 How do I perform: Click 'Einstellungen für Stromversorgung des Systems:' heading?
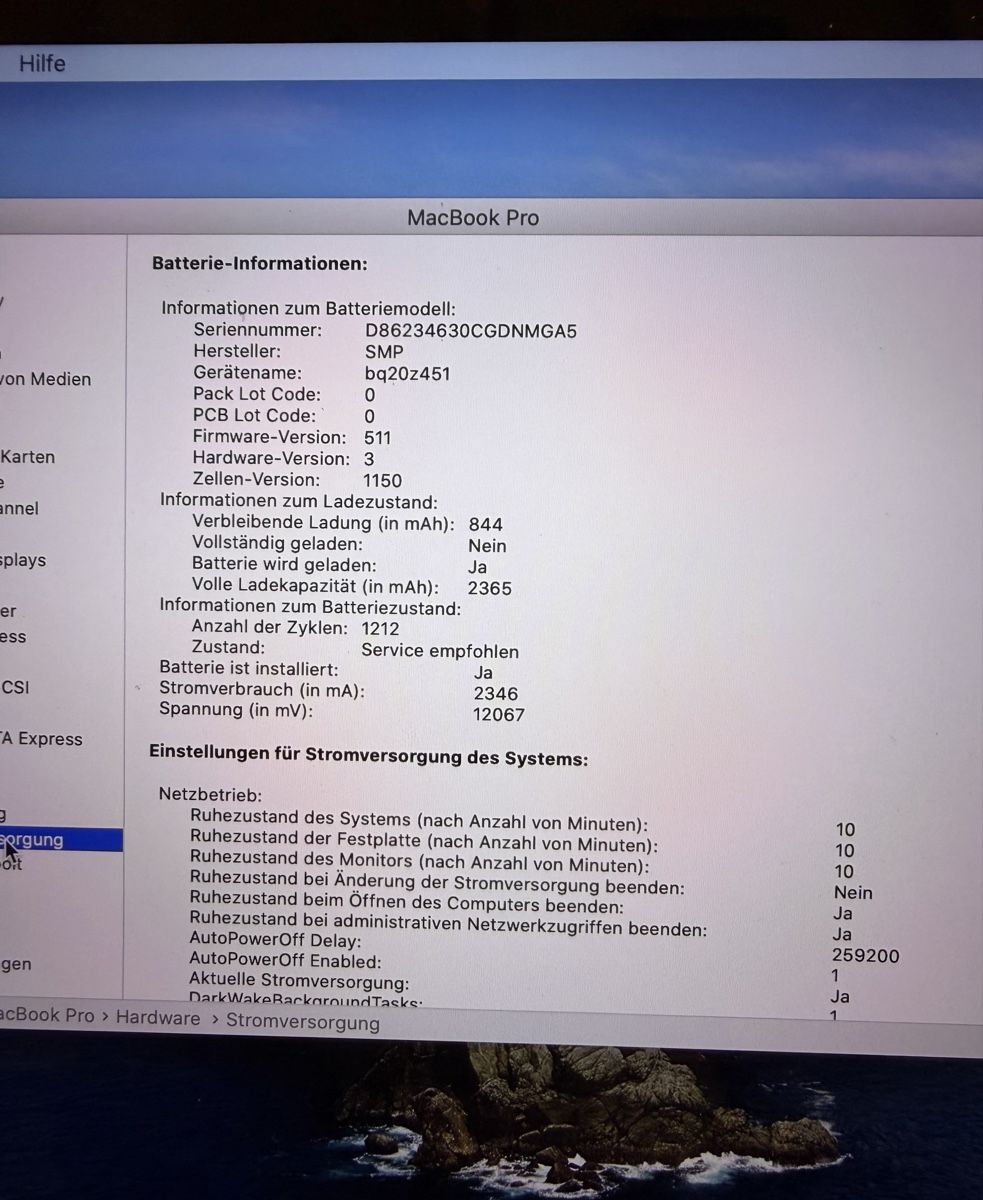tap(368, 756)
